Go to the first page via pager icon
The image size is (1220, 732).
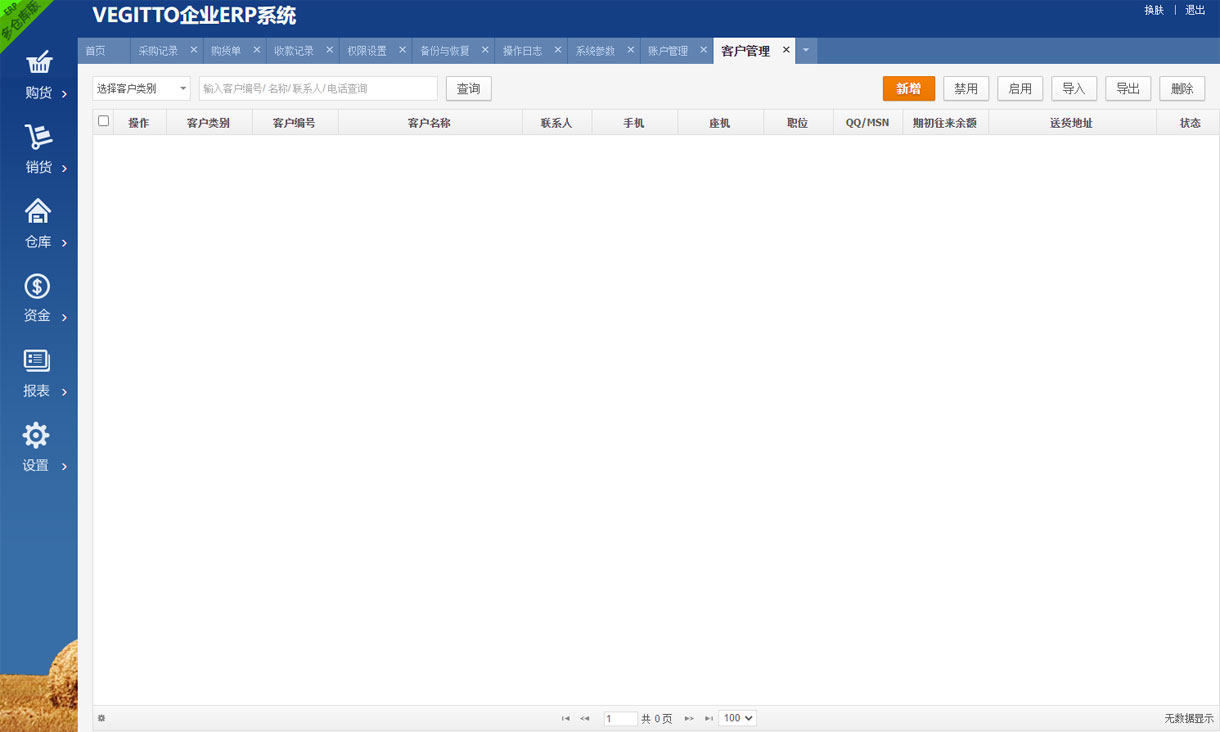point(566,718)
